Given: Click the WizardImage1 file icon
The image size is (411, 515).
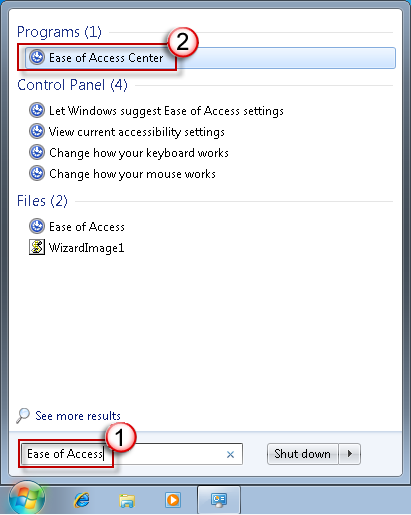Looking at the screenshot, I should [x=37, y=247].
